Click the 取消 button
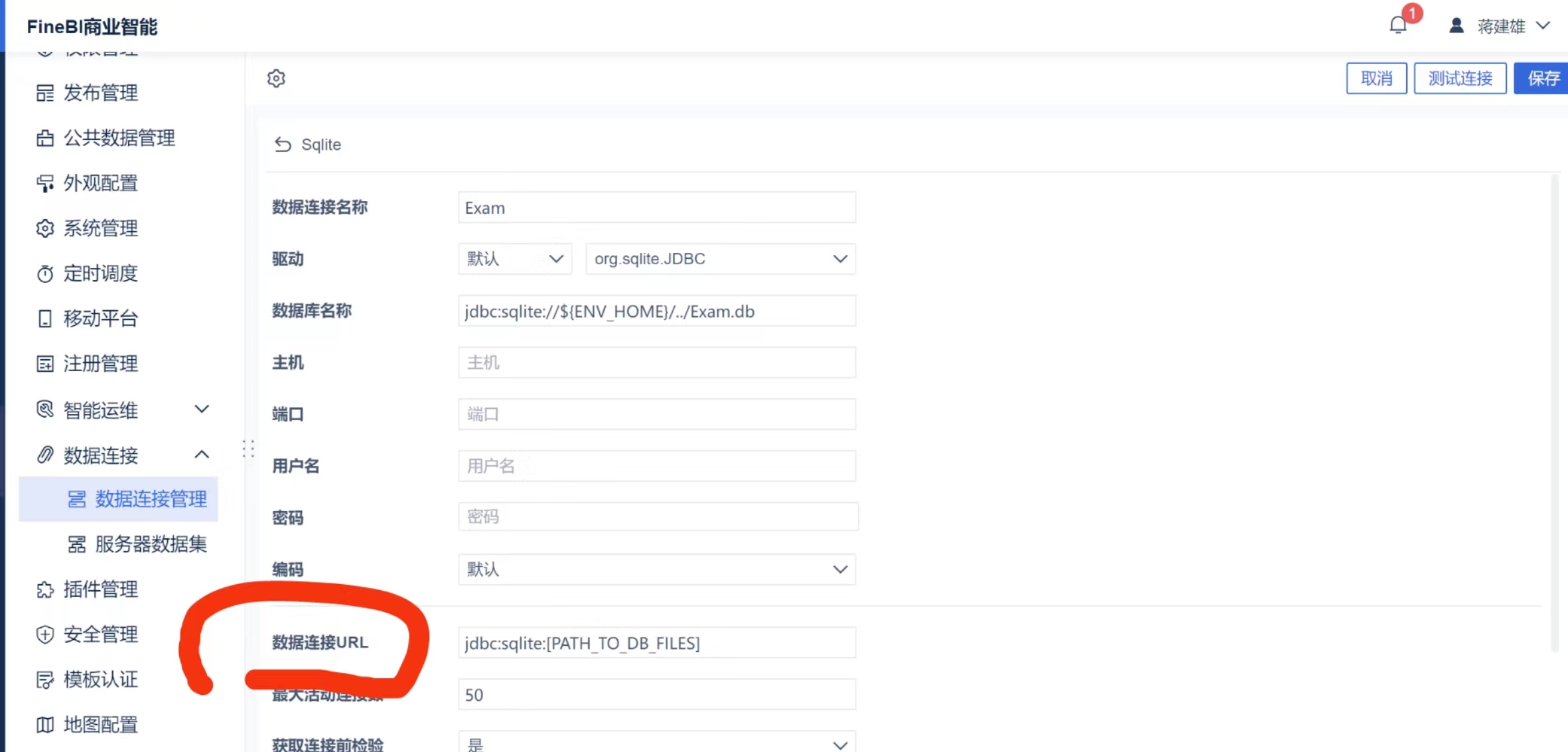Viewport: 1568px width, 752px height. point(1376,78)
